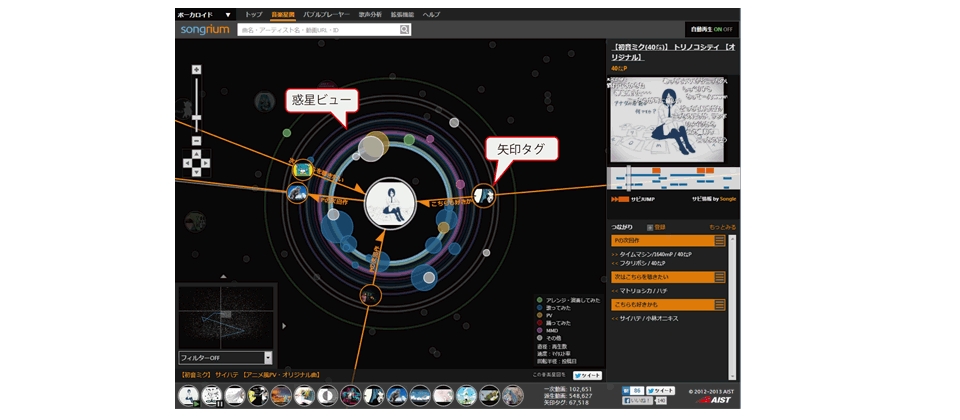Screen dimensions: 960x420
Task: Open the フィルターOFF filter dropdown
Action: point(225,357)
